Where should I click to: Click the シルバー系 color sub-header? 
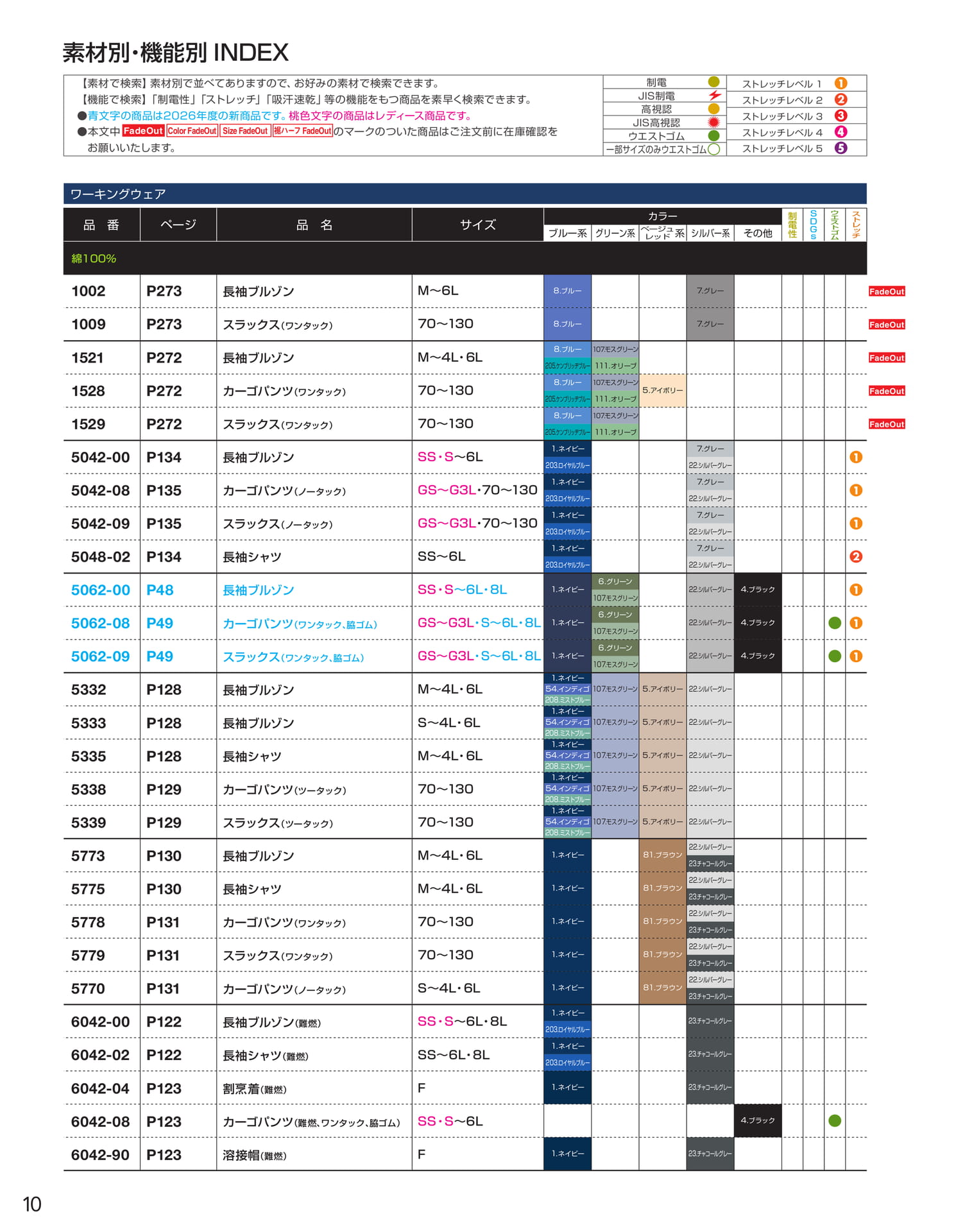710,234
